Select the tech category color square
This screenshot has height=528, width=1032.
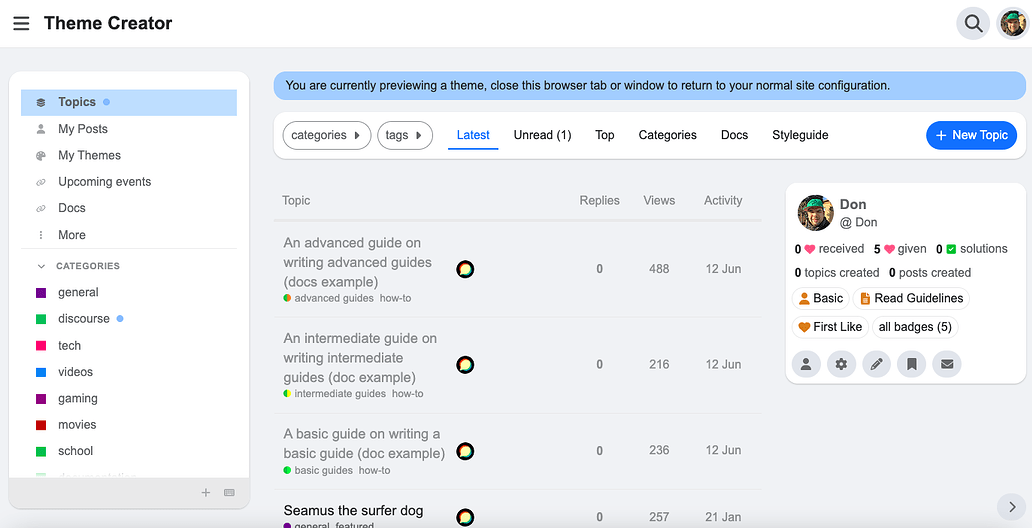pos(41,346)
